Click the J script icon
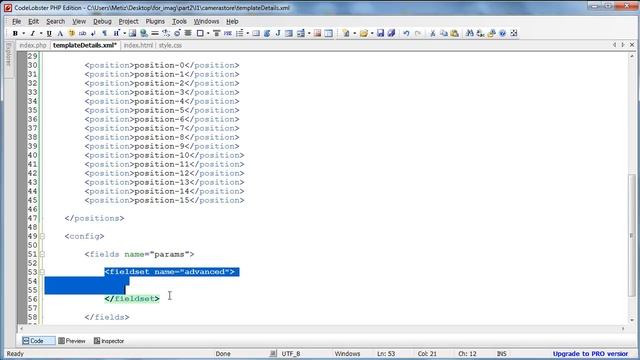Viewport: 640px width, 360px height. tap(278, 33)
